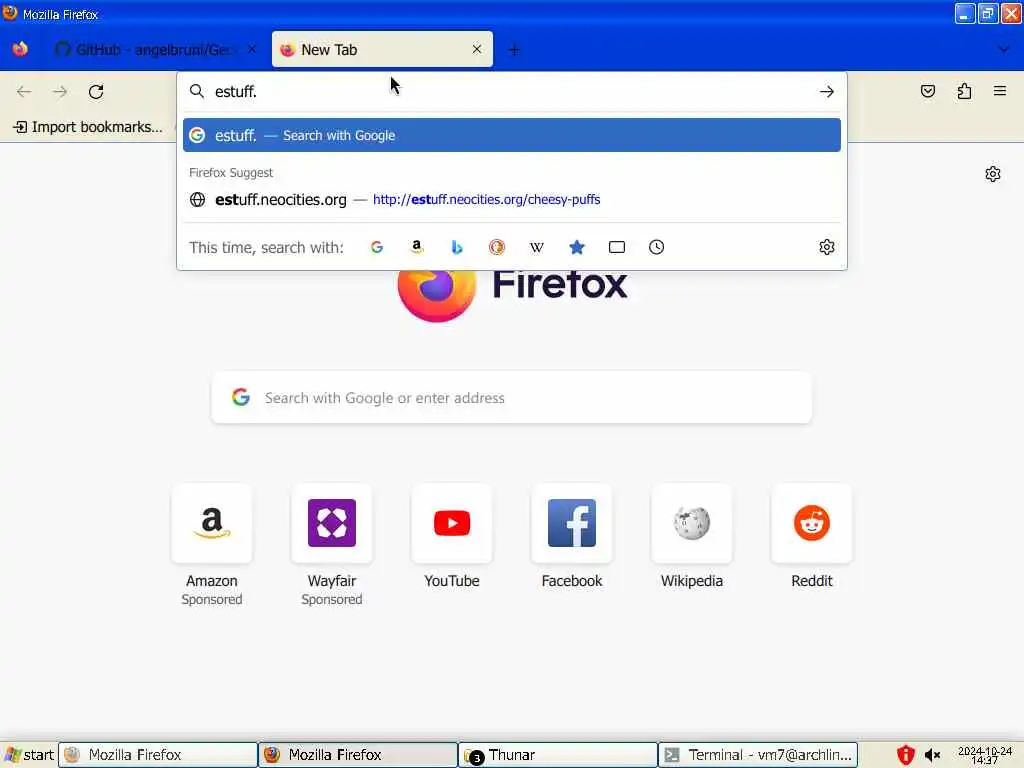Switch to Terminal window in taskbar
The width and height of the screenshot is (1024, 768).
[758, 755]
